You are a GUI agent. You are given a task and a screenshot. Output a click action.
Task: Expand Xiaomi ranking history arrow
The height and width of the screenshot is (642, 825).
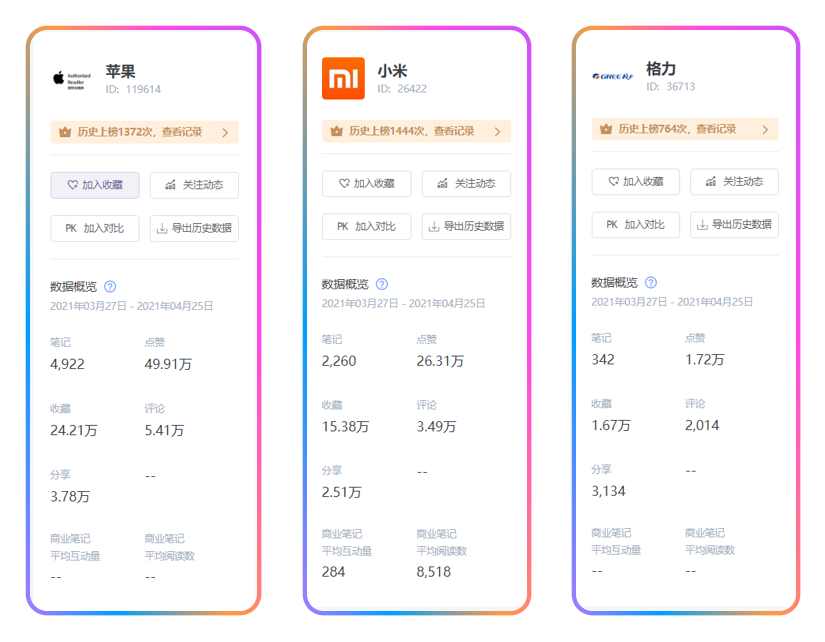coord(497,131)
